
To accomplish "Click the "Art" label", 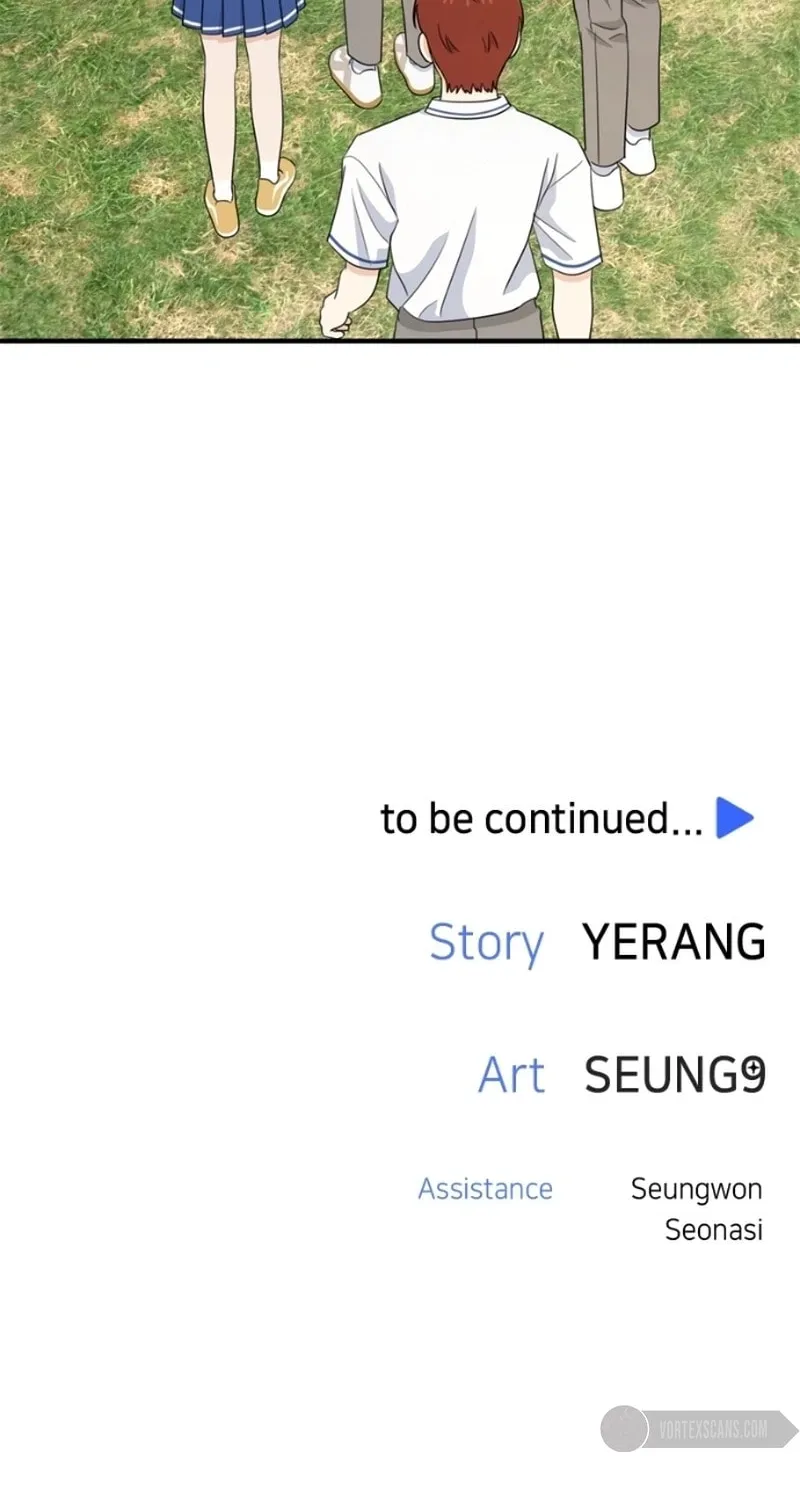I will tap(512, 1075).
